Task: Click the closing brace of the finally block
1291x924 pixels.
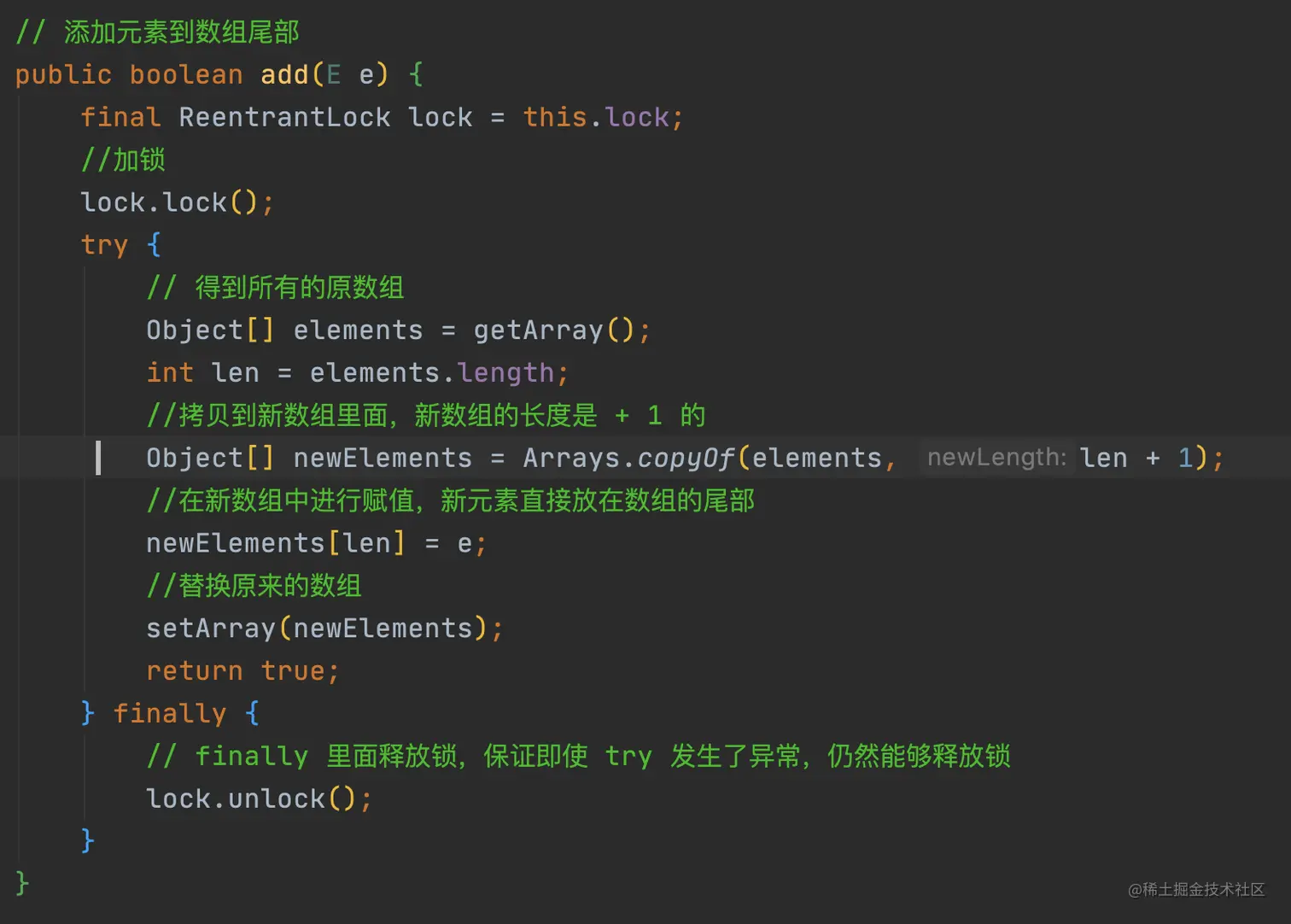Action: (x=87, y=840)
